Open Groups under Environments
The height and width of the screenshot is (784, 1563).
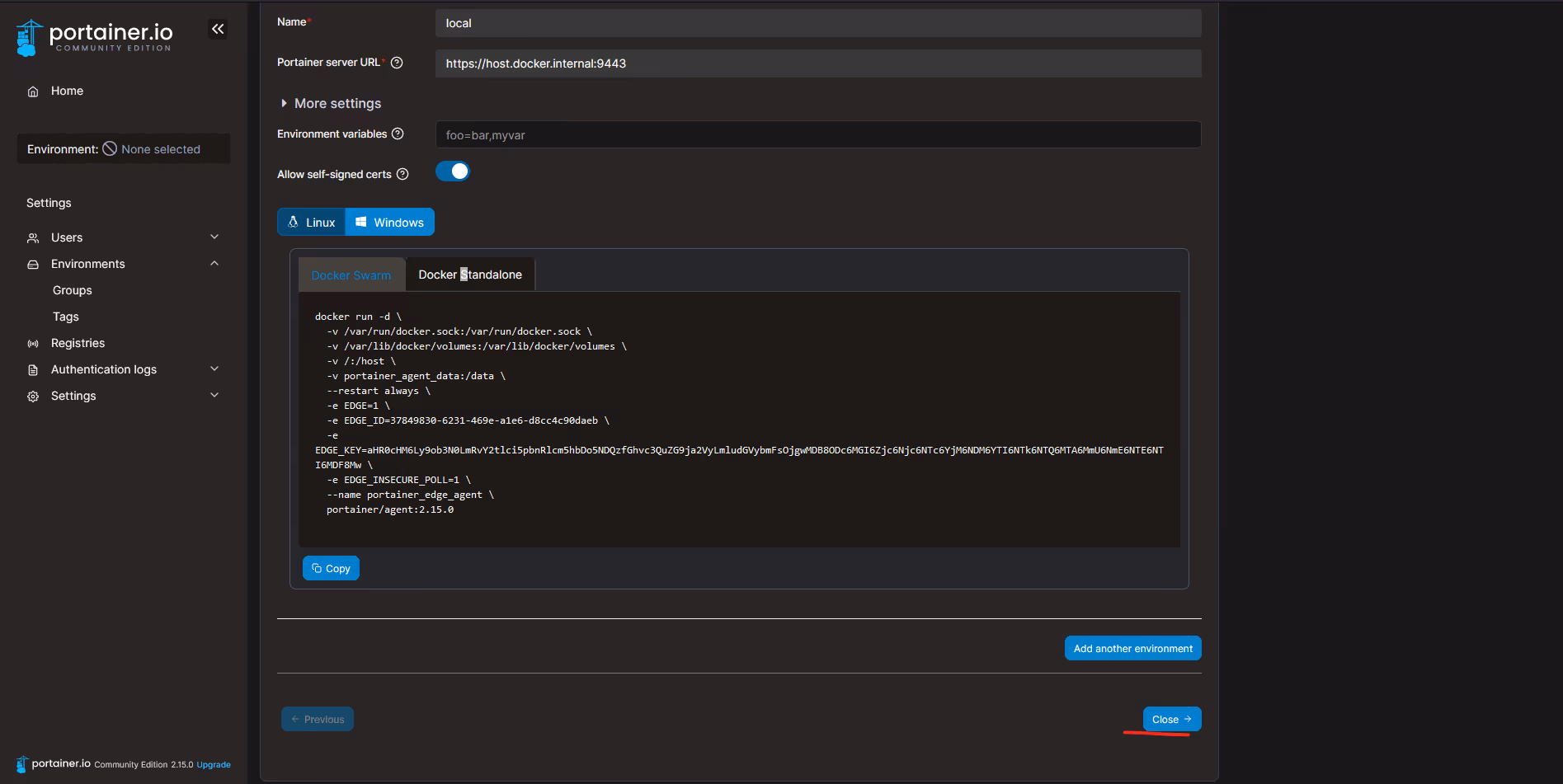coord(73,290)
